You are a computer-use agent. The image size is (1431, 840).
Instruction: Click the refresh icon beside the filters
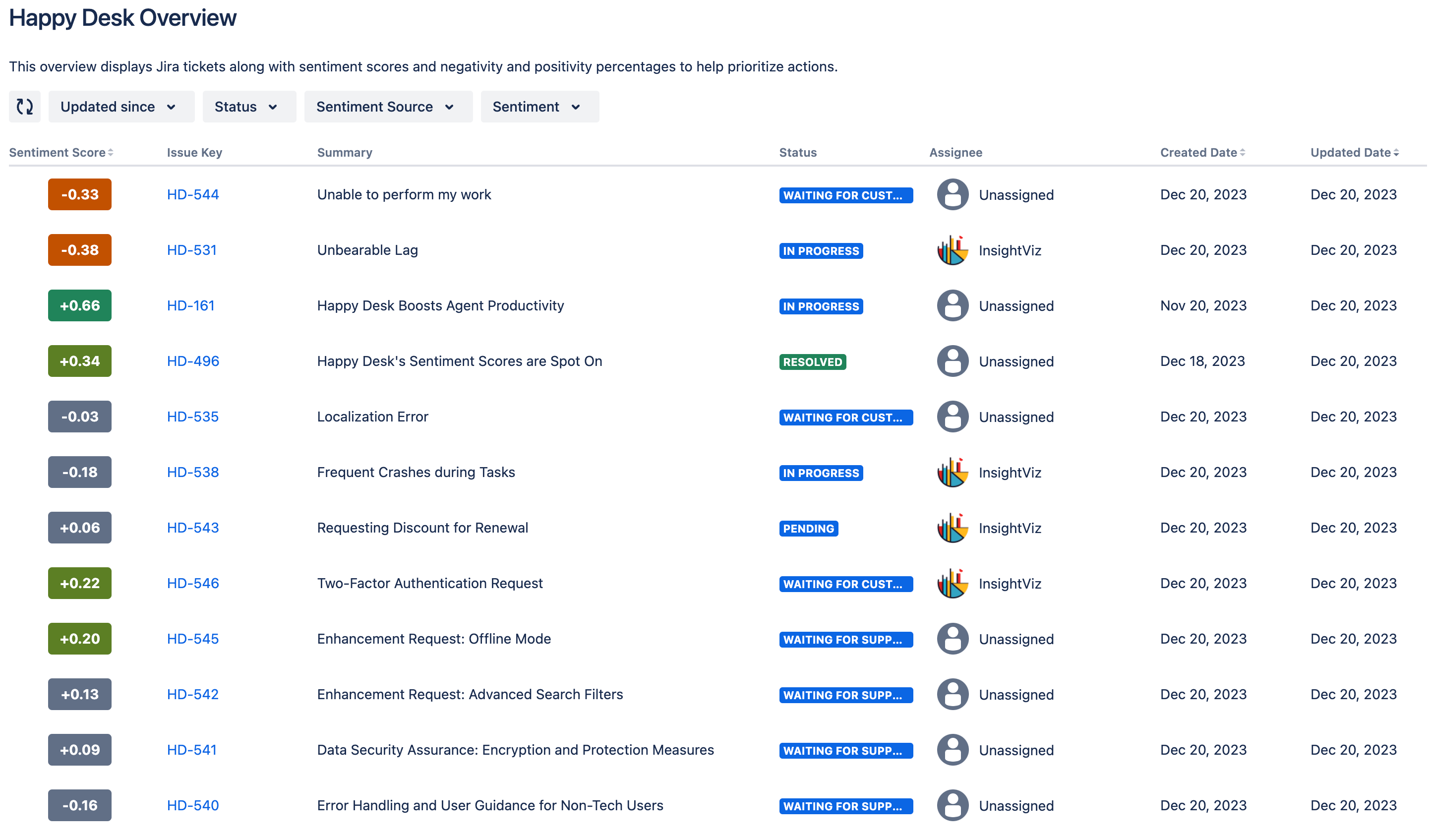(x=24, y=107)
